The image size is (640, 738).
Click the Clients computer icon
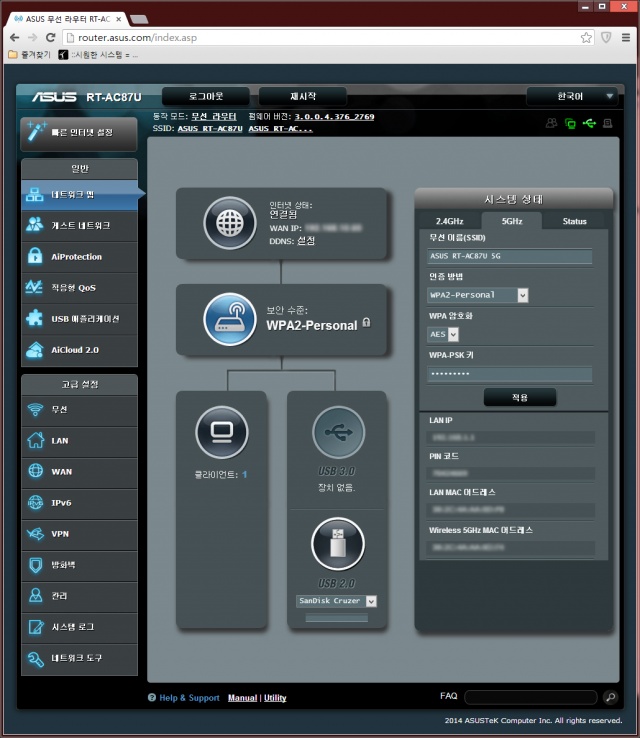[222, 432]
